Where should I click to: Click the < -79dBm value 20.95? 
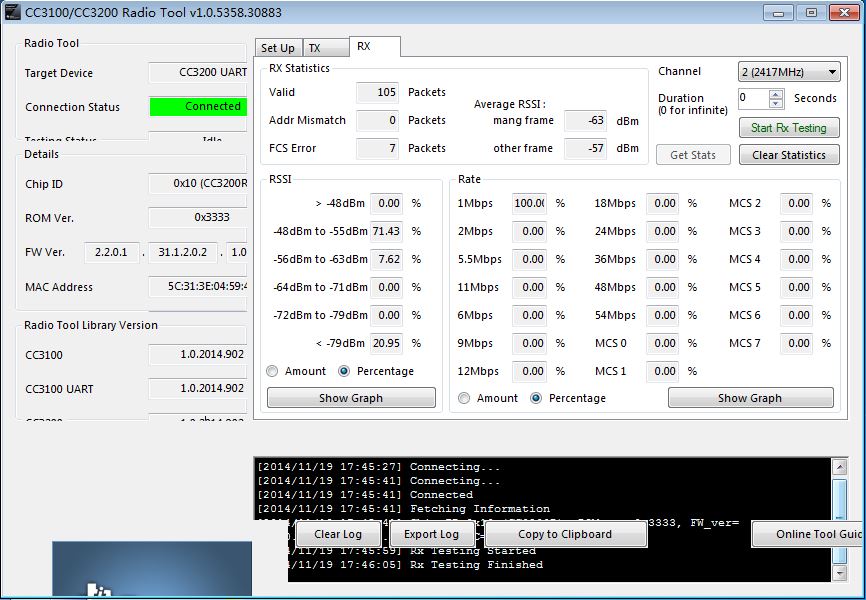click(386, 343)
